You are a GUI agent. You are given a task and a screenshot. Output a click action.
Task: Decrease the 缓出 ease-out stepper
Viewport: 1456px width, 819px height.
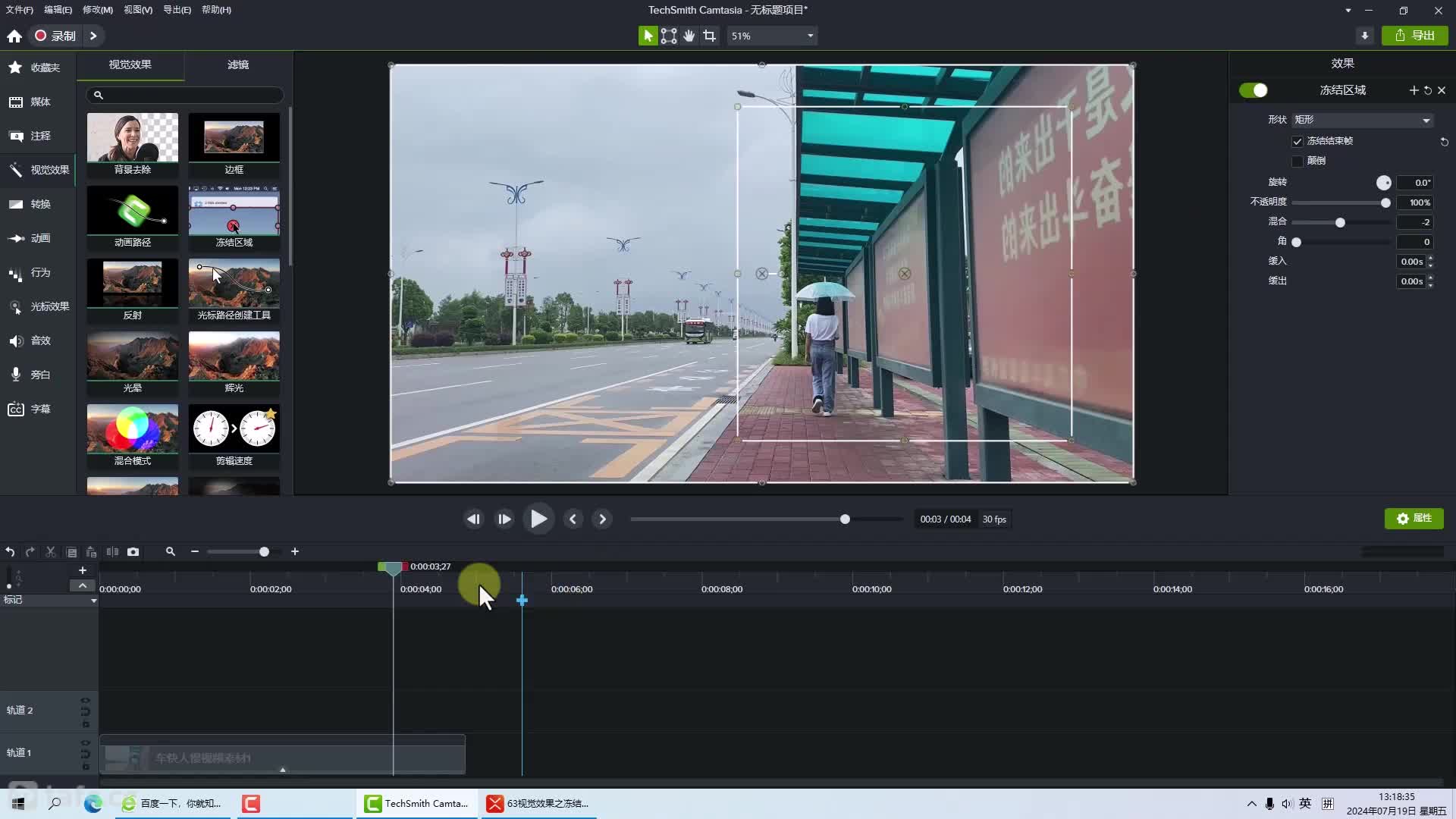(1430, 284)
